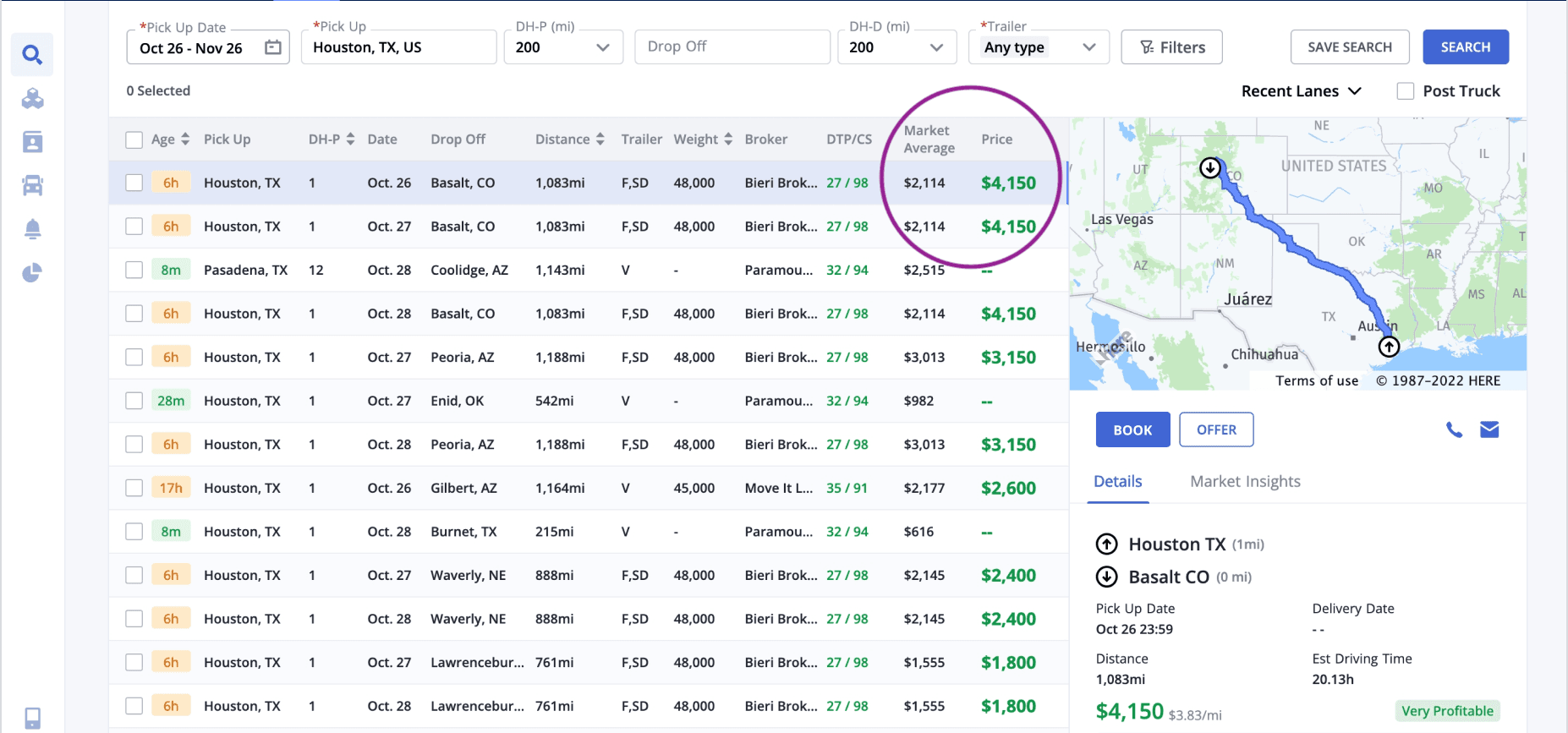Image resolution: width=1568 pixels, height=733 pixels.
Task: Switch to the Market Insights tab
Action: coord(1245,481)
